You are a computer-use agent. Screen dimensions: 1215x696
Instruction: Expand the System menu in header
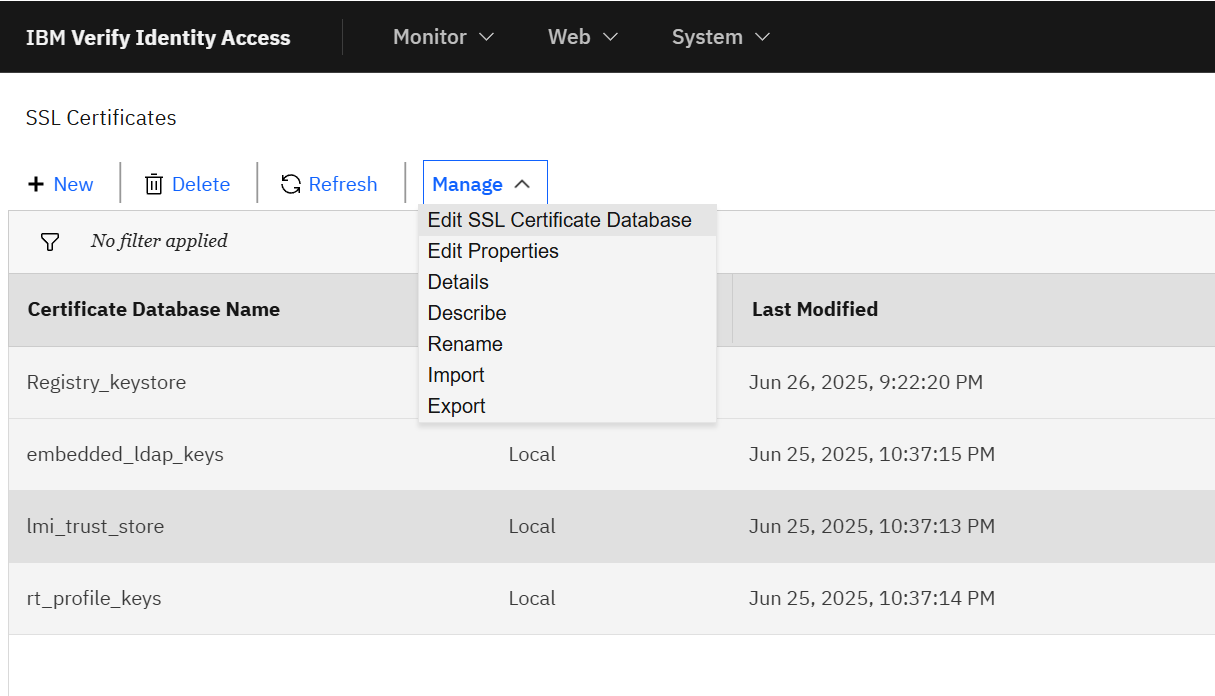coord(721,37)
